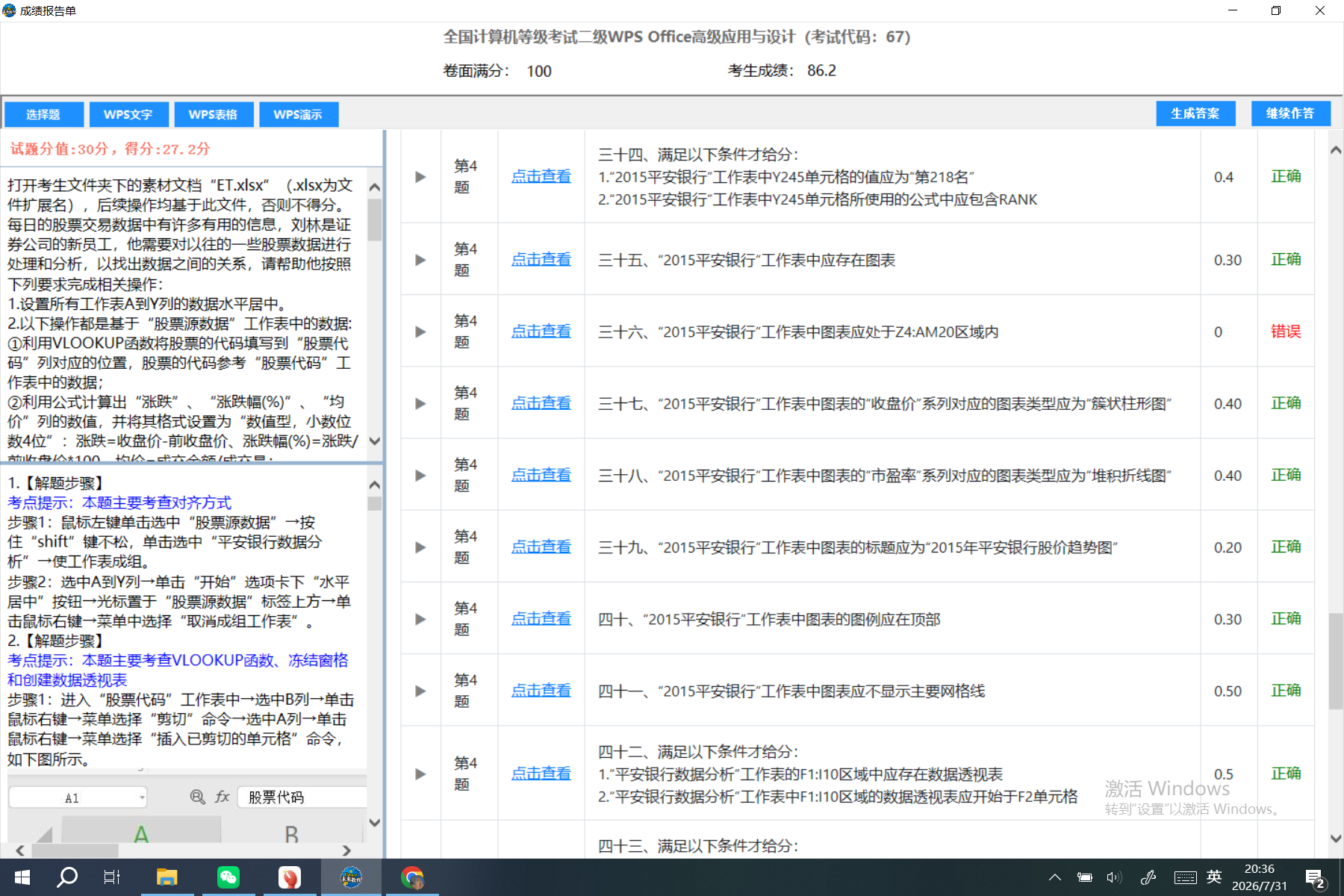The image size is (1344, 896).
Task: Click the battery tray icon
Action: 1085,877
